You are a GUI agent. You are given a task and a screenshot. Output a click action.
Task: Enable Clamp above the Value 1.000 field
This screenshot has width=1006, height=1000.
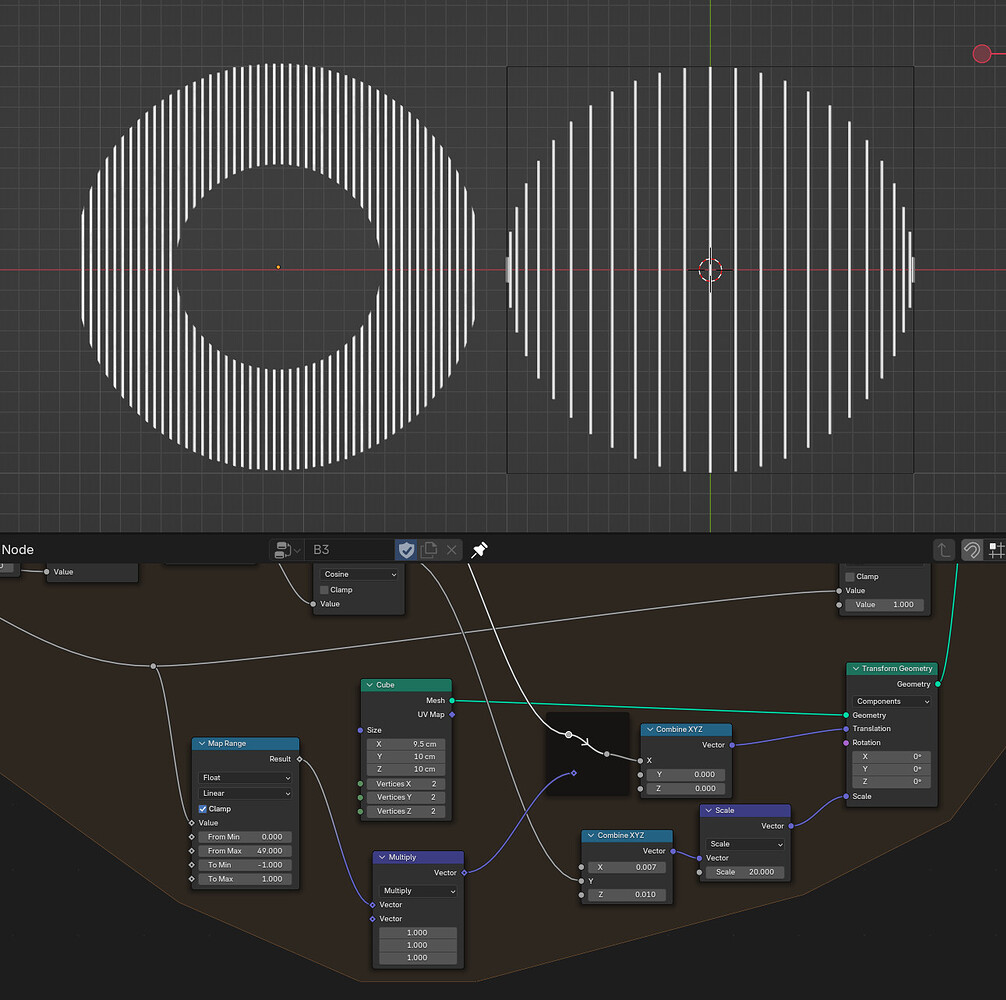pos(850,577)
